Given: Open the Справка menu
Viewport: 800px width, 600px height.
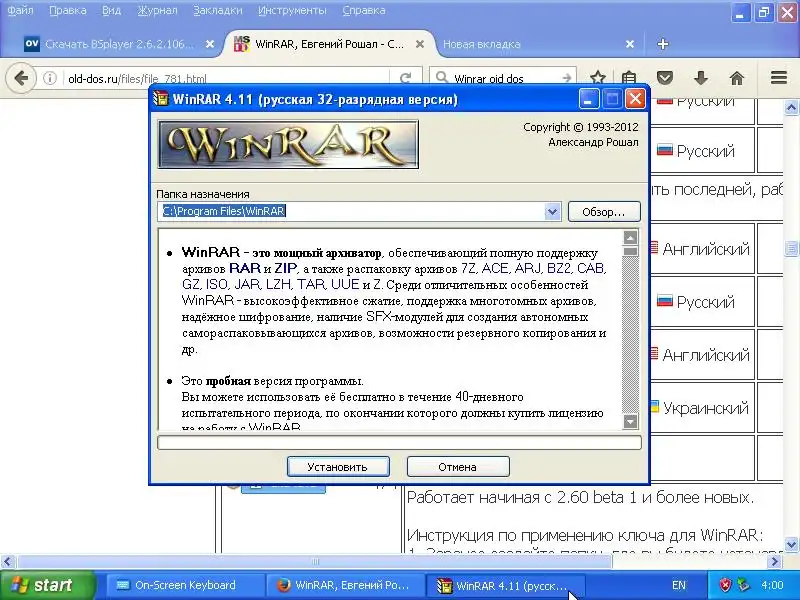Looking at the screenshot, I should click(x=364, y=10).
